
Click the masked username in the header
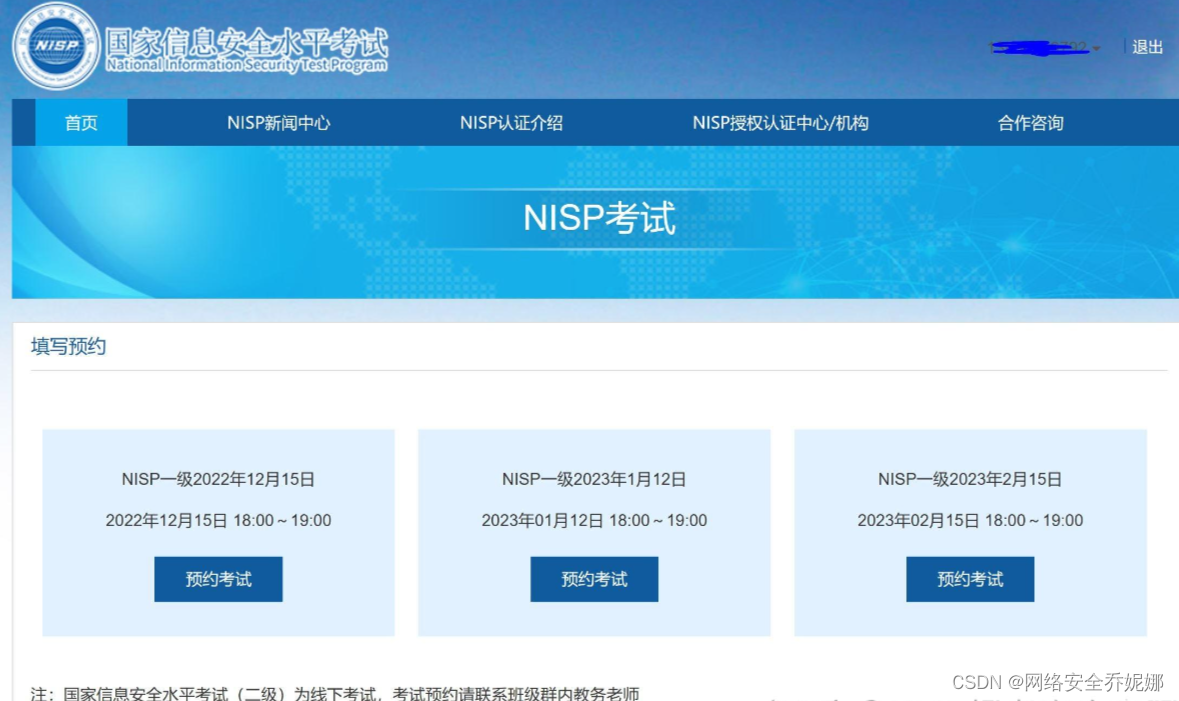(x=1040, y=47)
